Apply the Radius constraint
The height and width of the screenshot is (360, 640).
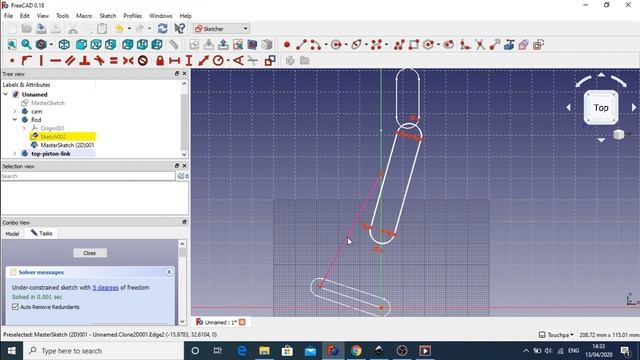[x=218, y=61]
